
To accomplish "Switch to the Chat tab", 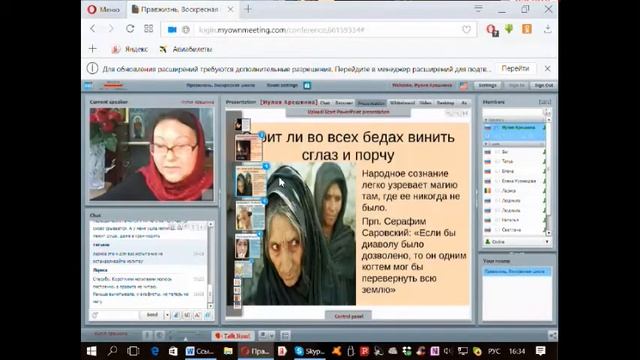I will (325, 103).
